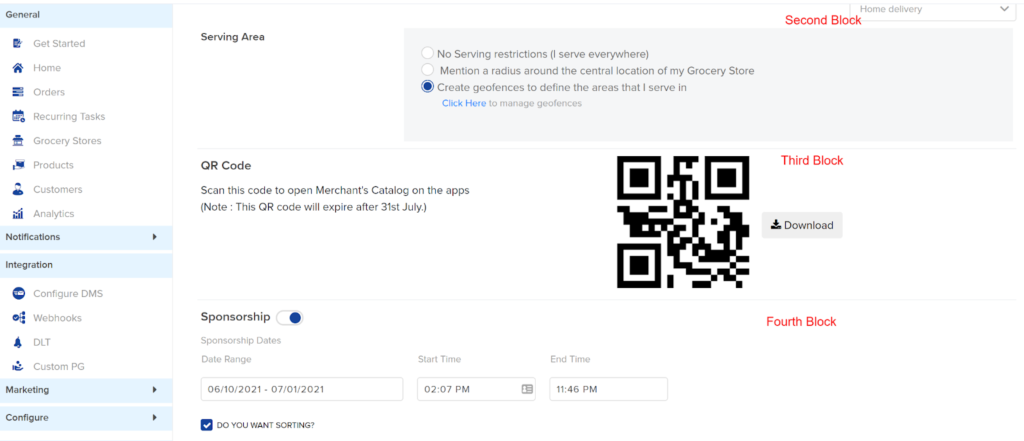Open Custom PG settings
This screenshot has height=441, width=1024.
pyautogui.click(x=59, y=367)
